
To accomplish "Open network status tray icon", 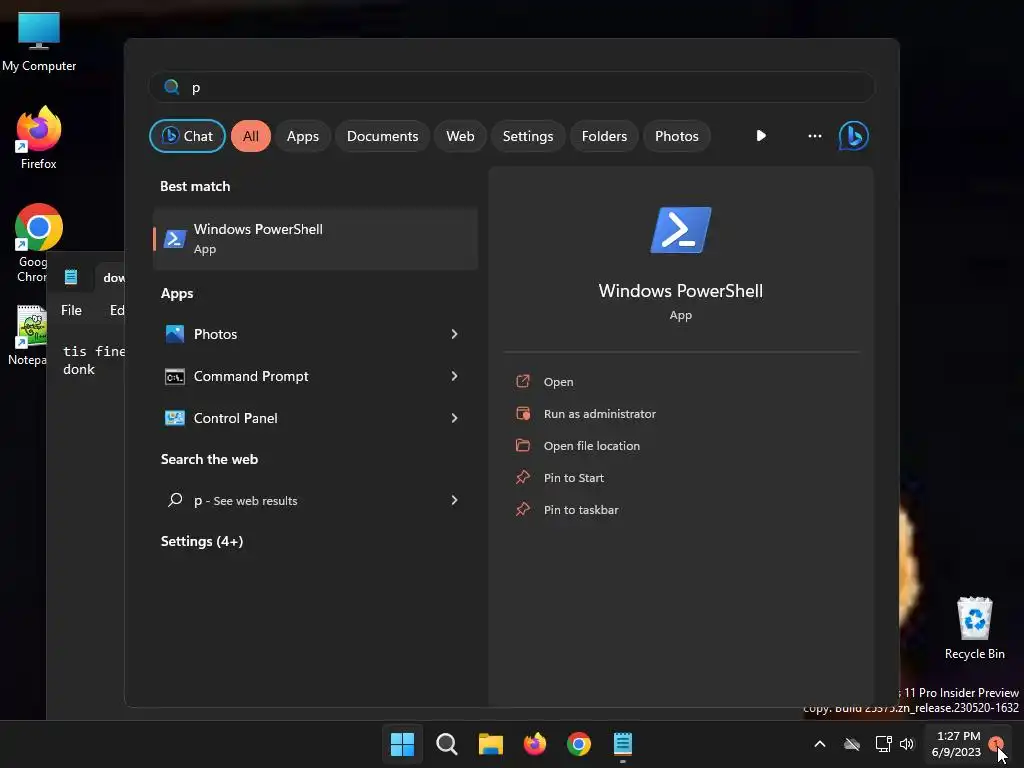I will coord(884,744).
